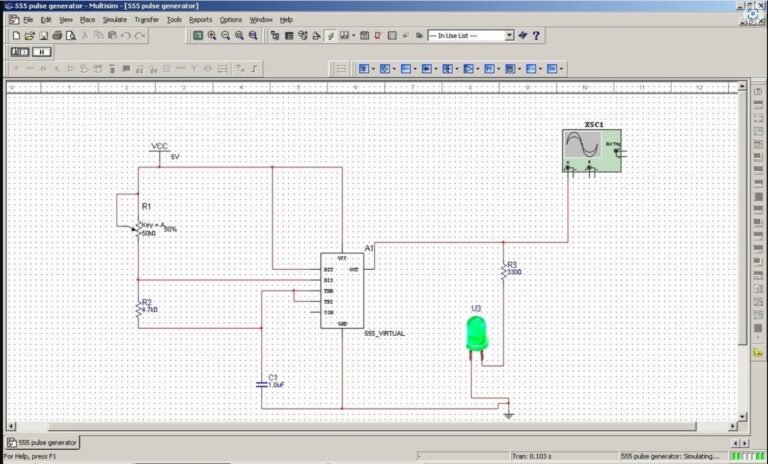
Task: Expand the first blue virtual component family dropdown
Action: point(373,69)
